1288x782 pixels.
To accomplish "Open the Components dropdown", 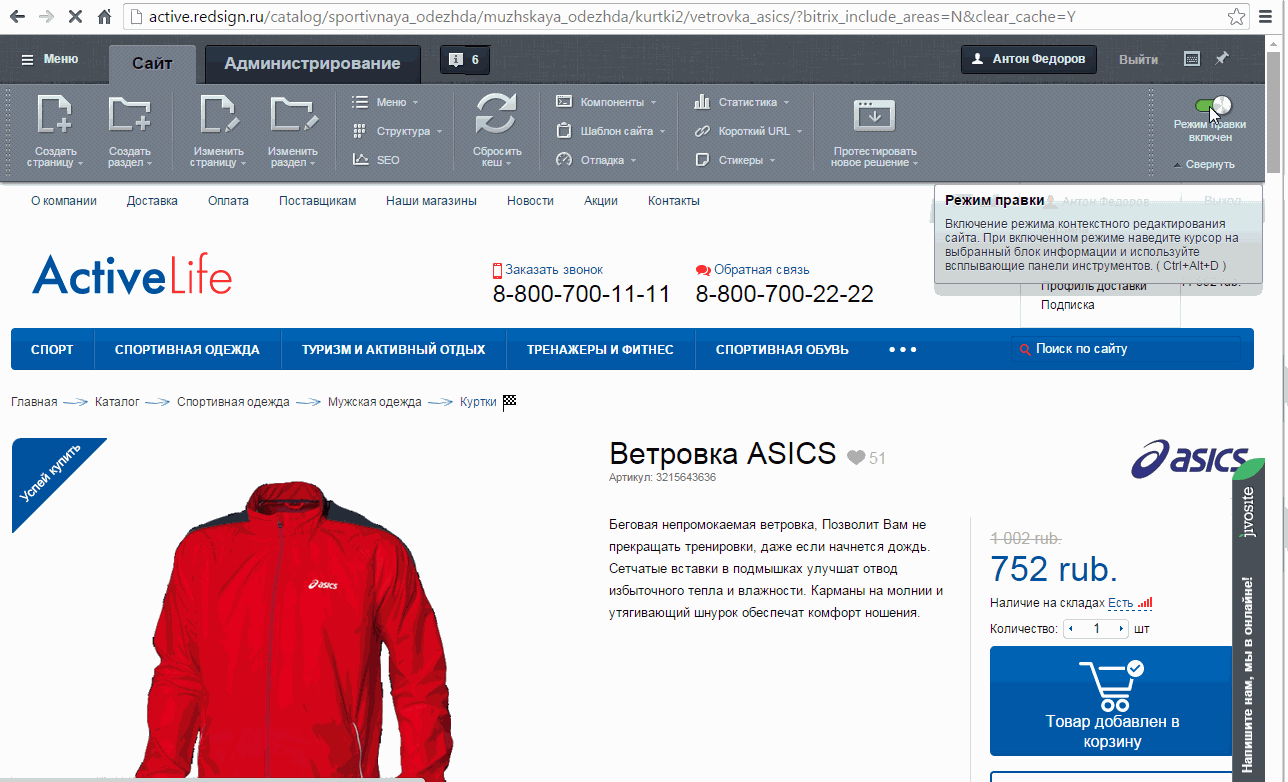I will 606,102.
